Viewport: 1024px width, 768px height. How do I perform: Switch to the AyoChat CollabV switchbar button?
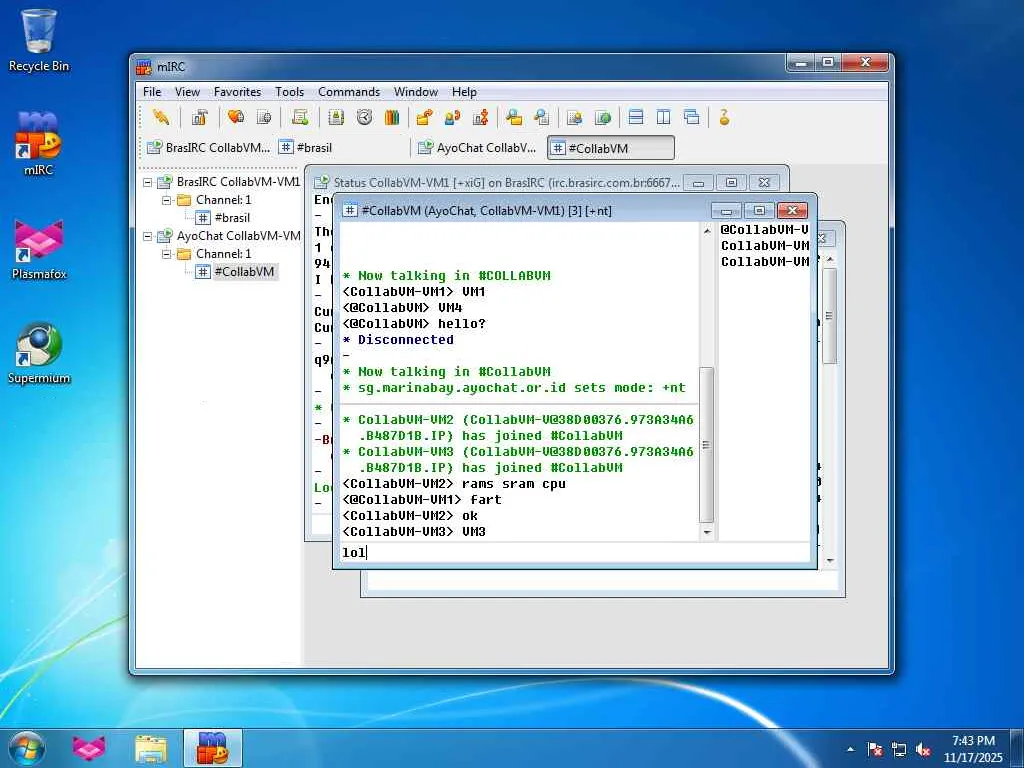tap(479, 148)
